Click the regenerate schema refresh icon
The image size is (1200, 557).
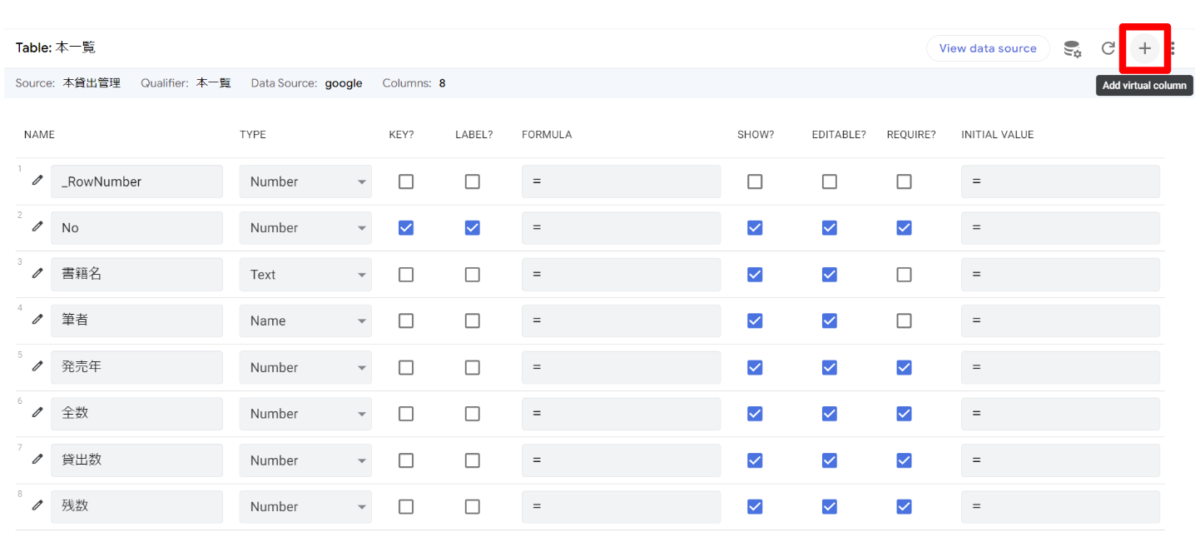1108,48
